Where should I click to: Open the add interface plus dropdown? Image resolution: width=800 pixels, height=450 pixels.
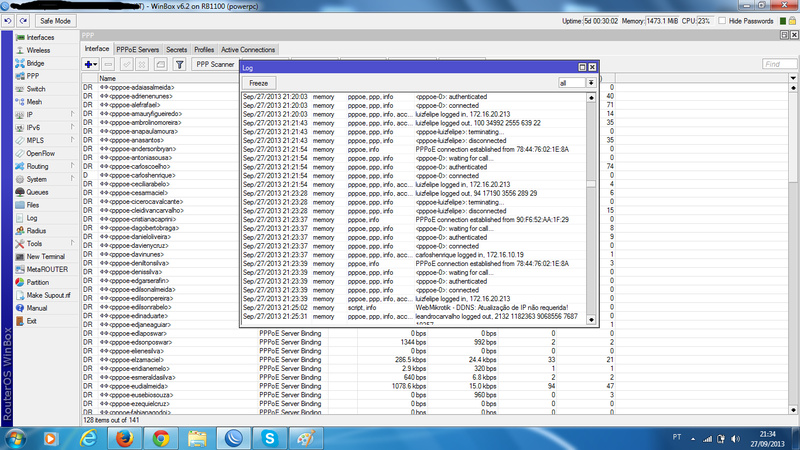[x=91, y=64]
